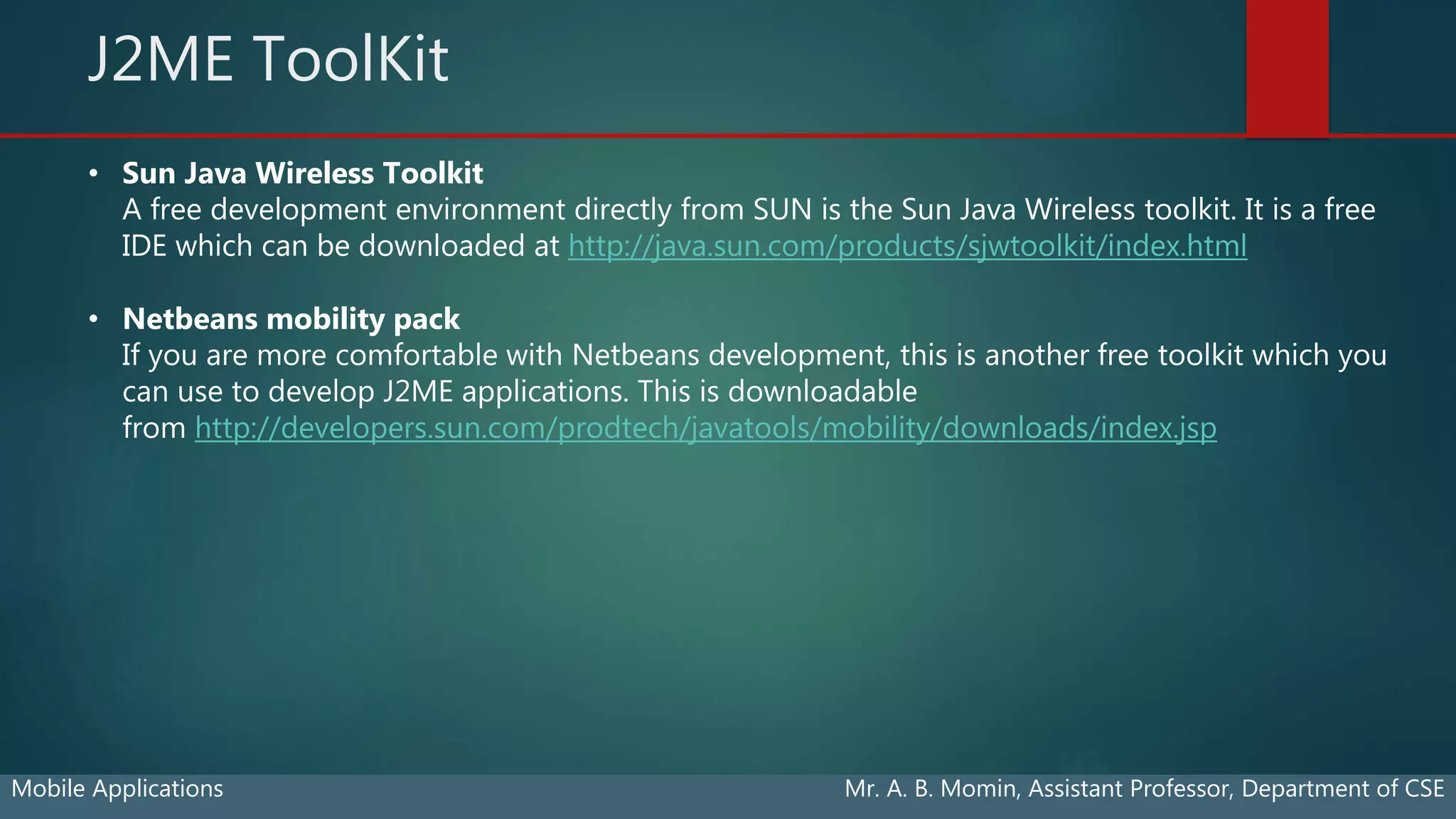Click the 'Mobile Applications' footer text
Viewport: 1456px width, 819px height.
(x=117, y=788)
